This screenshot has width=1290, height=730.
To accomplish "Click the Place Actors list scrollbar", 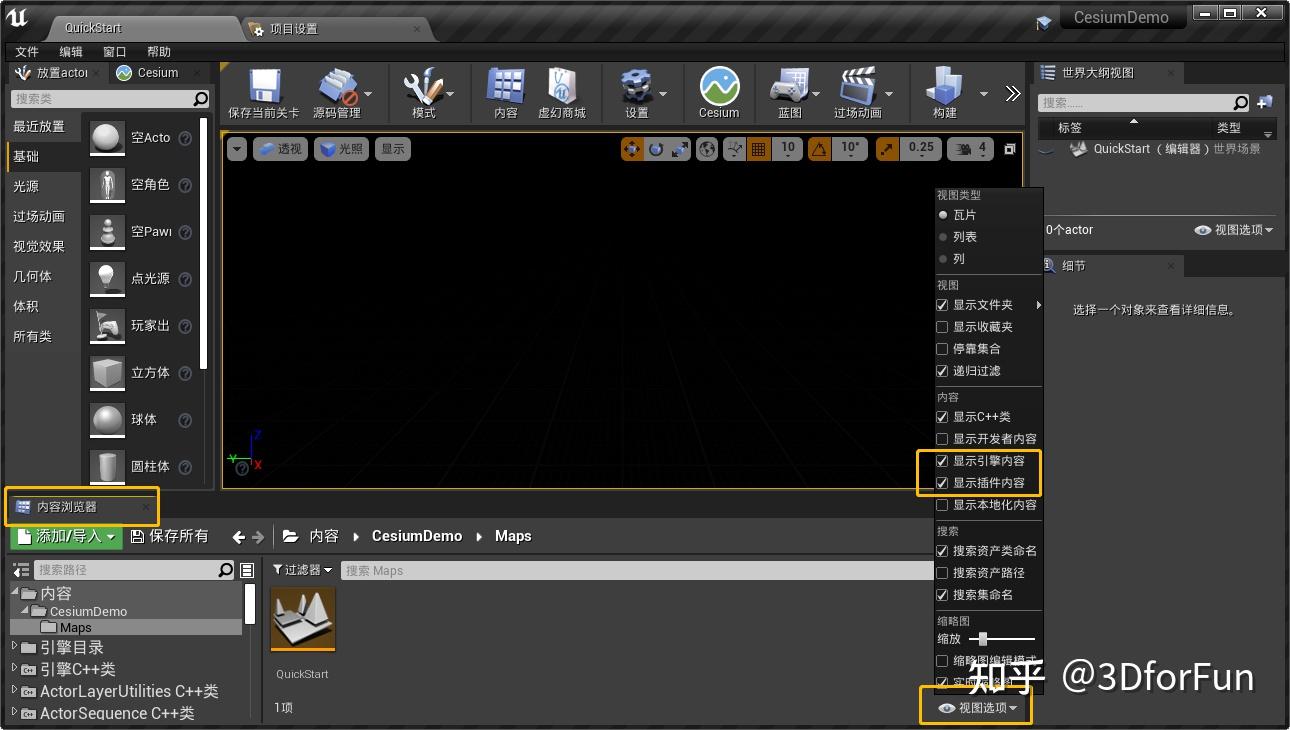I will 204,243.
